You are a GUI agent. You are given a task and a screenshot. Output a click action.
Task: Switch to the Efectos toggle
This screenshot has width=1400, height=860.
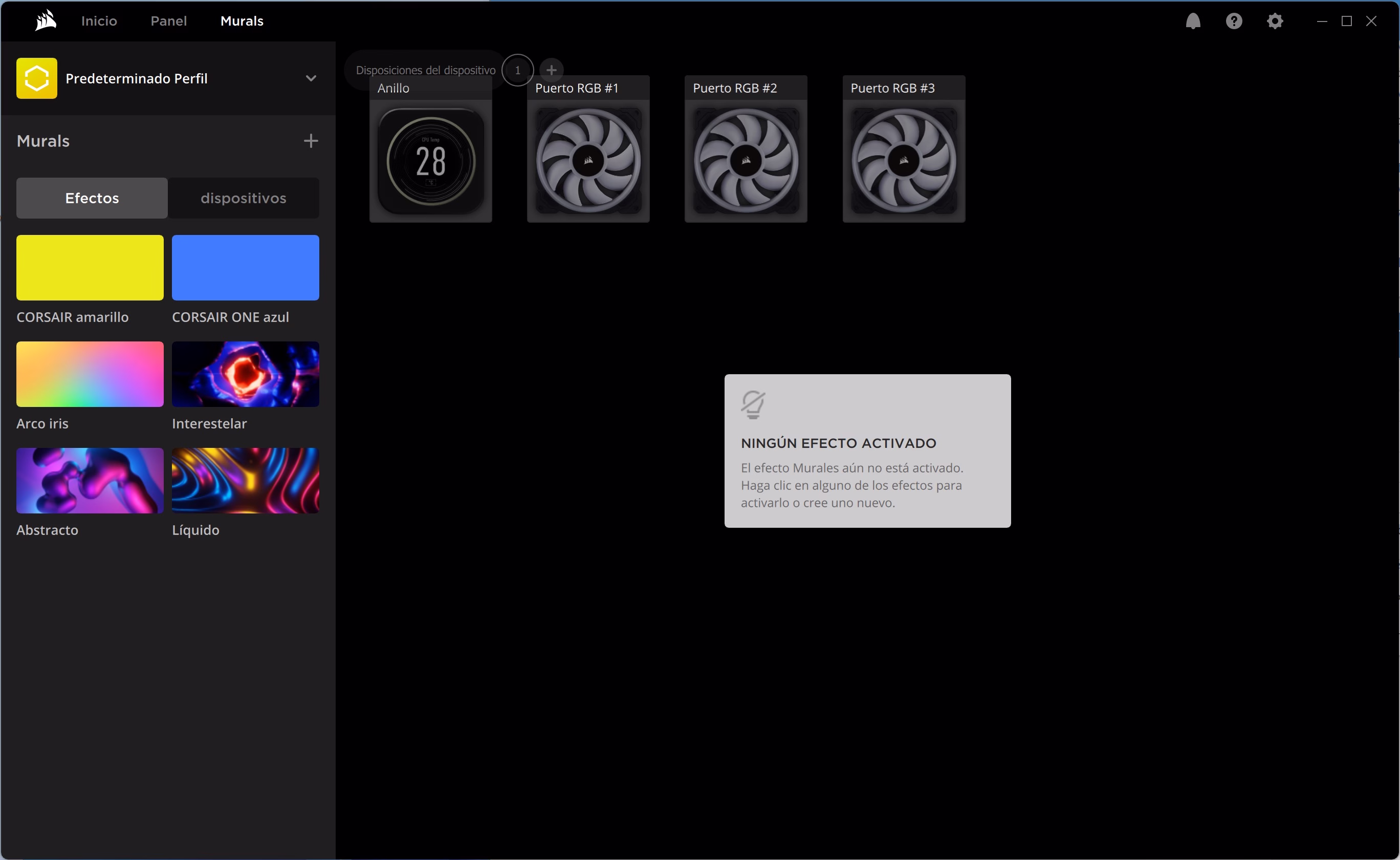(92, 198)
